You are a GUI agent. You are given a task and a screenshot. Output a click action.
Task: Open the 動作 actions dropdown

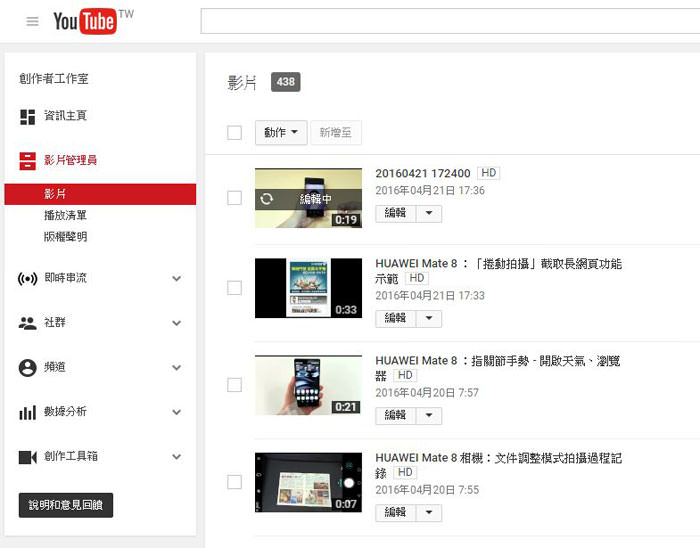click(x=282, y=133)
